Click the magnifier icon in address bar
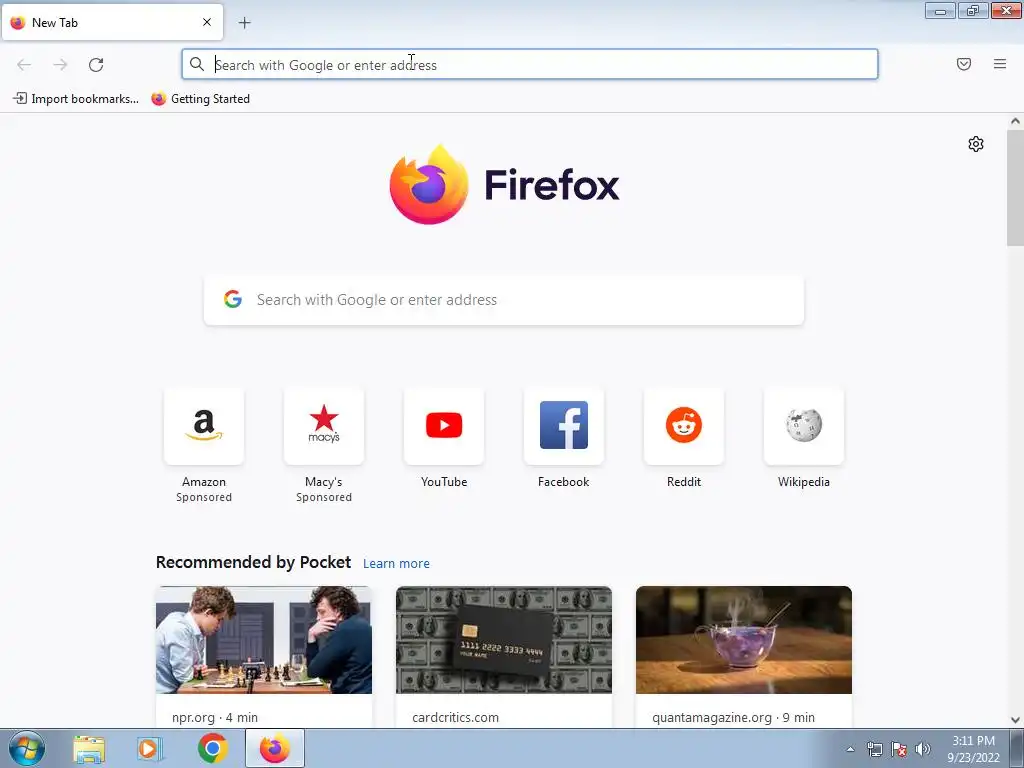The image size is (1024, 768). (x=197, y=64)
